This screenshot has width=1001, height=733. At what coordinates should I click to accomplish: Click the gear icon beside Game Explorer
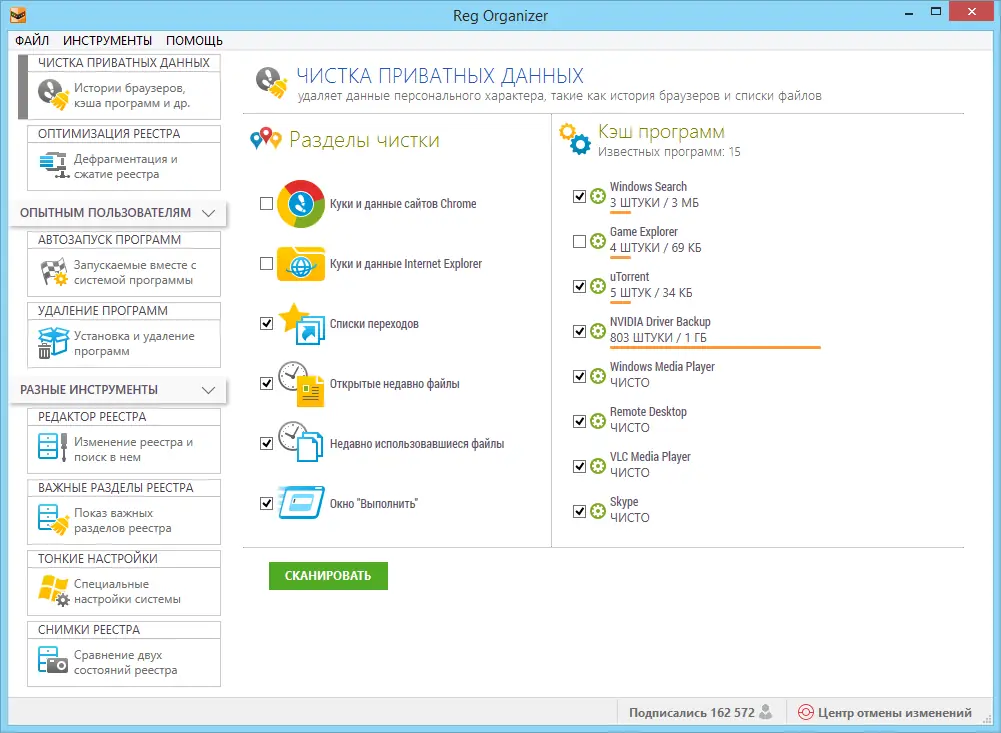(598, 241)
